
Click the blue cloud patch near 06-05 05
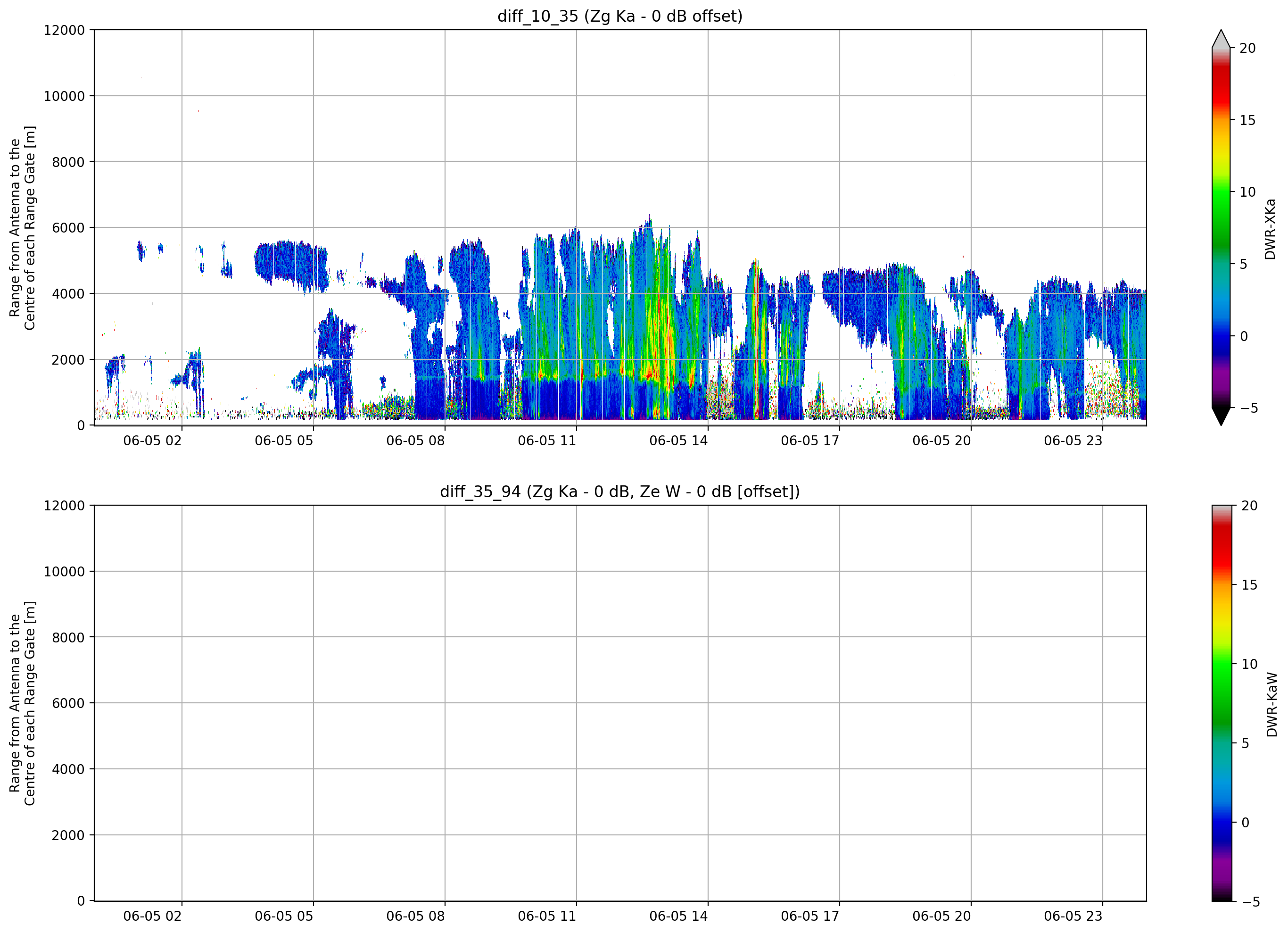coord(291,264)
